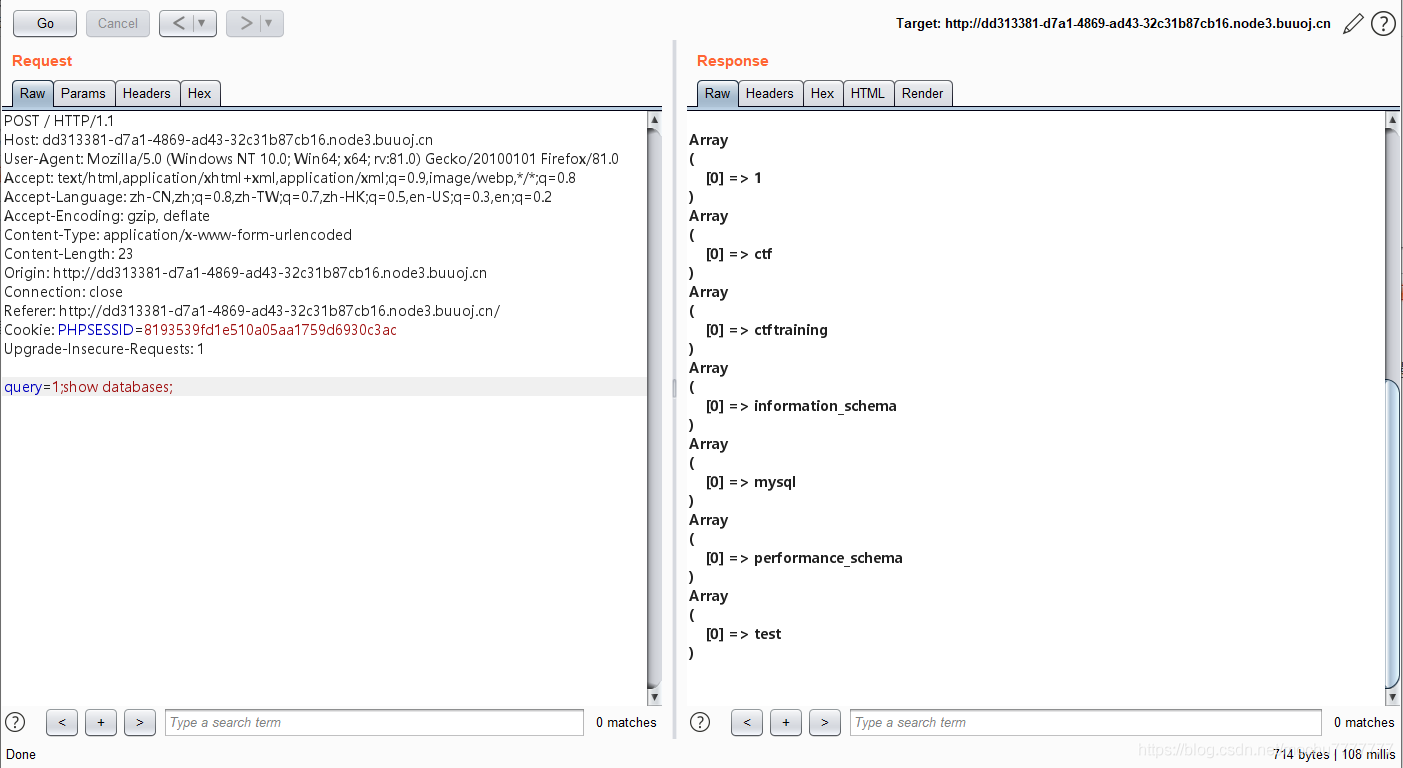Click the Accept-Language header line

278,197
